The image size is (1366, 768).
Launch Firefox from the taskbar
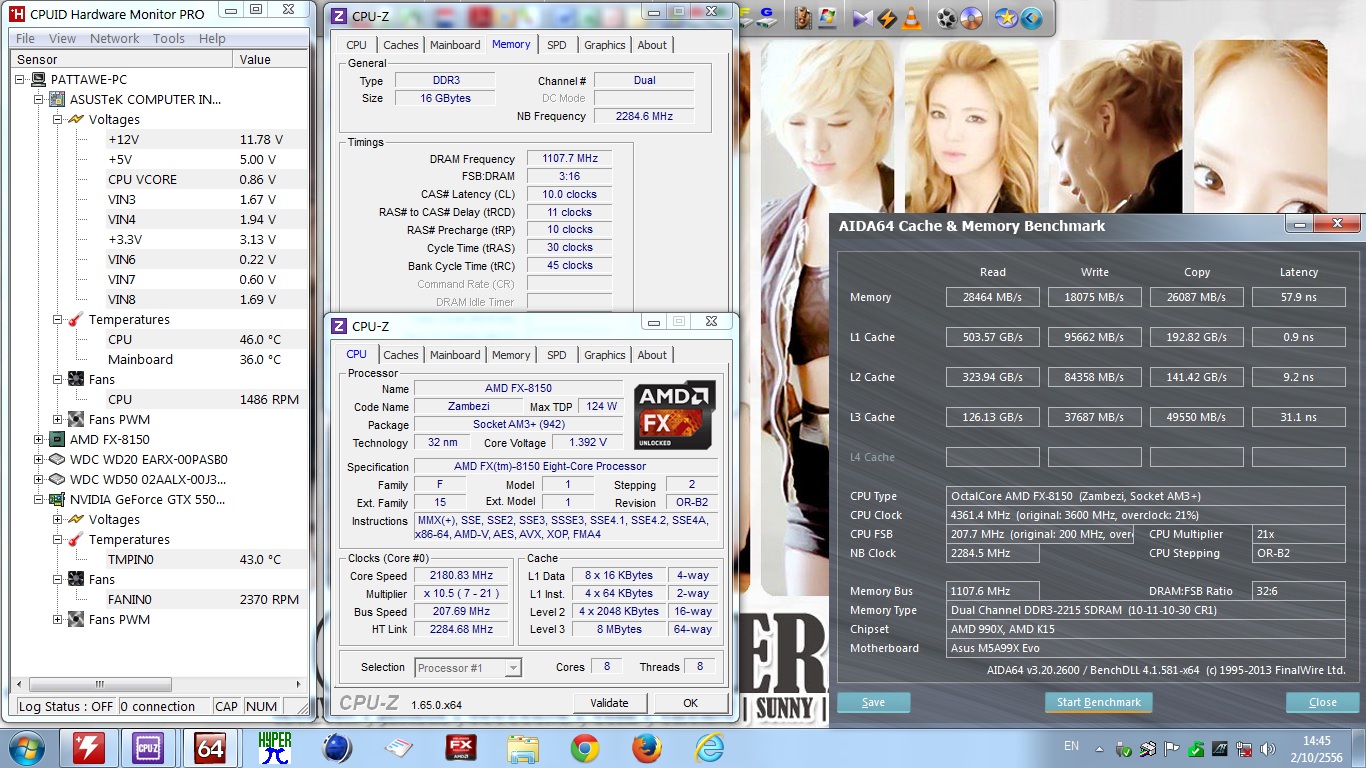tap(647, 748)
